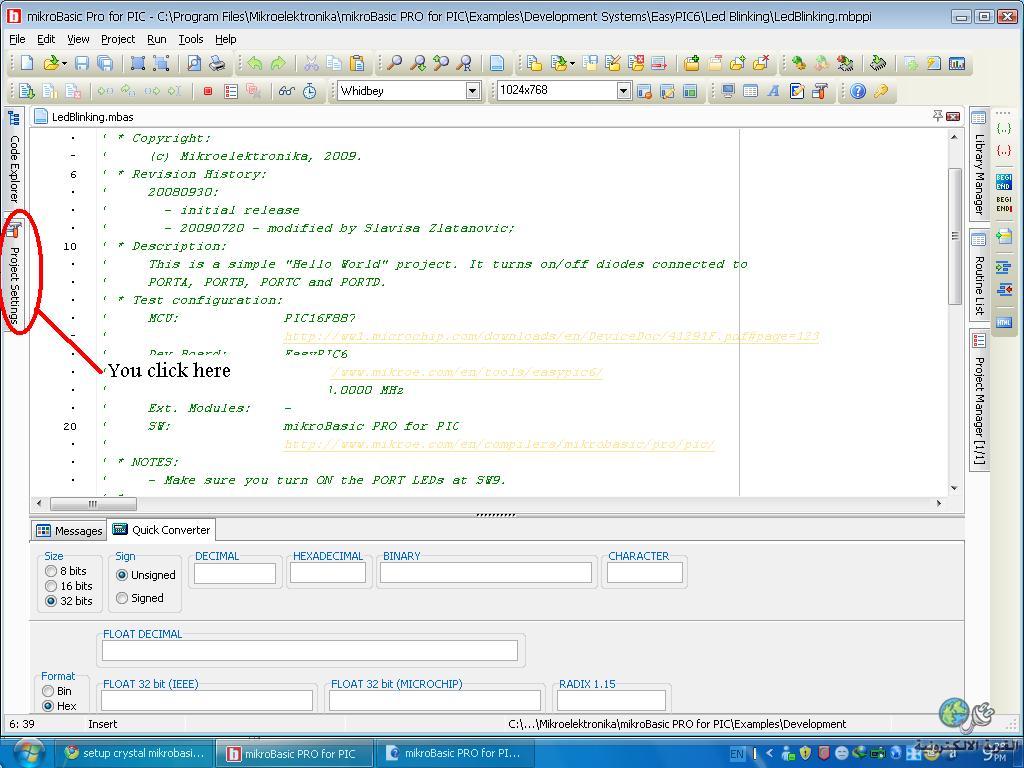Viewport: 1024px width, 768px height.
Task: Click the key license icon
Action: point(881,91)
